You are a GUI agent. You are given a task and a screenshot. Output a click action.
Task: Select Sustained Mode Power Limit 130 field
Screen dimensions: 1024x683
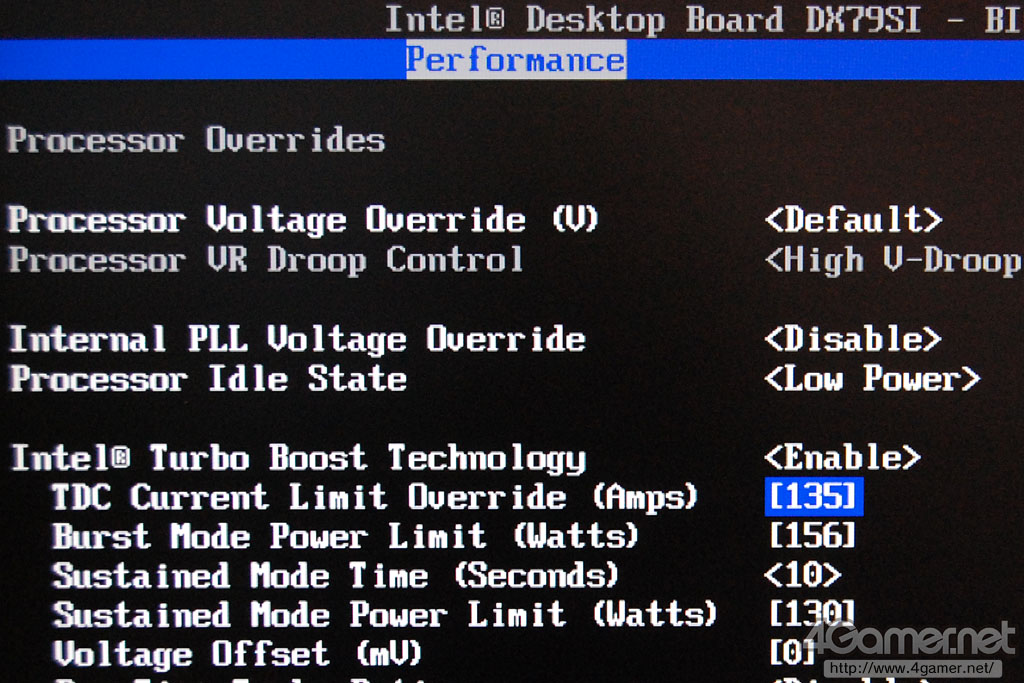point(812,614)
